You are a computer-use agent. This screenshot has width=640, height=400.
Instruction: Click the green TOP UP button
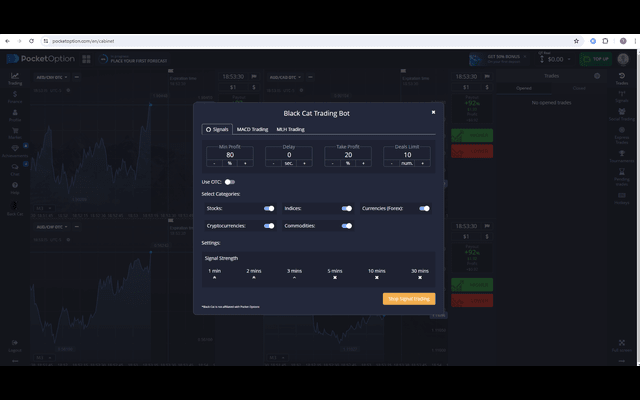[596, 59]
